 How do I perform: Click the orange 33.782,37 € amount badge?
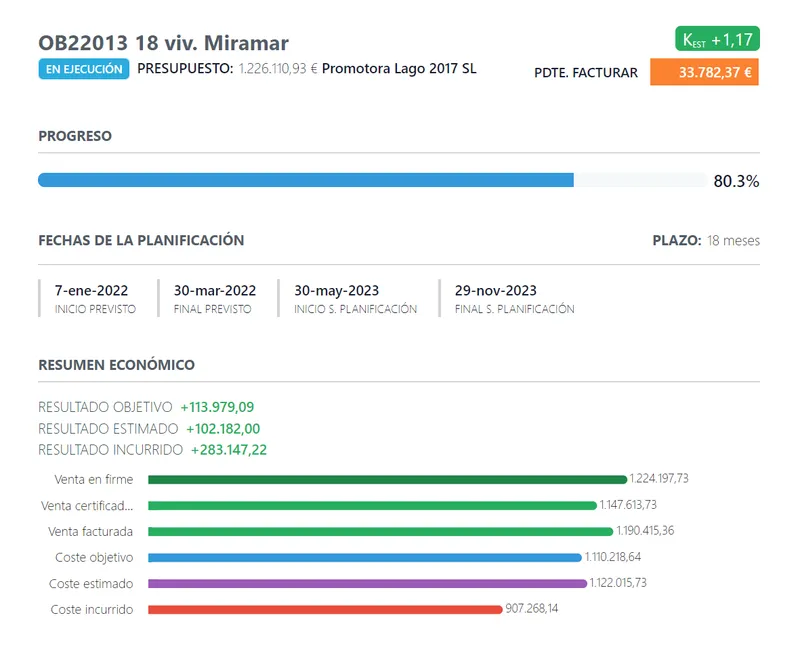(x=704, y=72)
